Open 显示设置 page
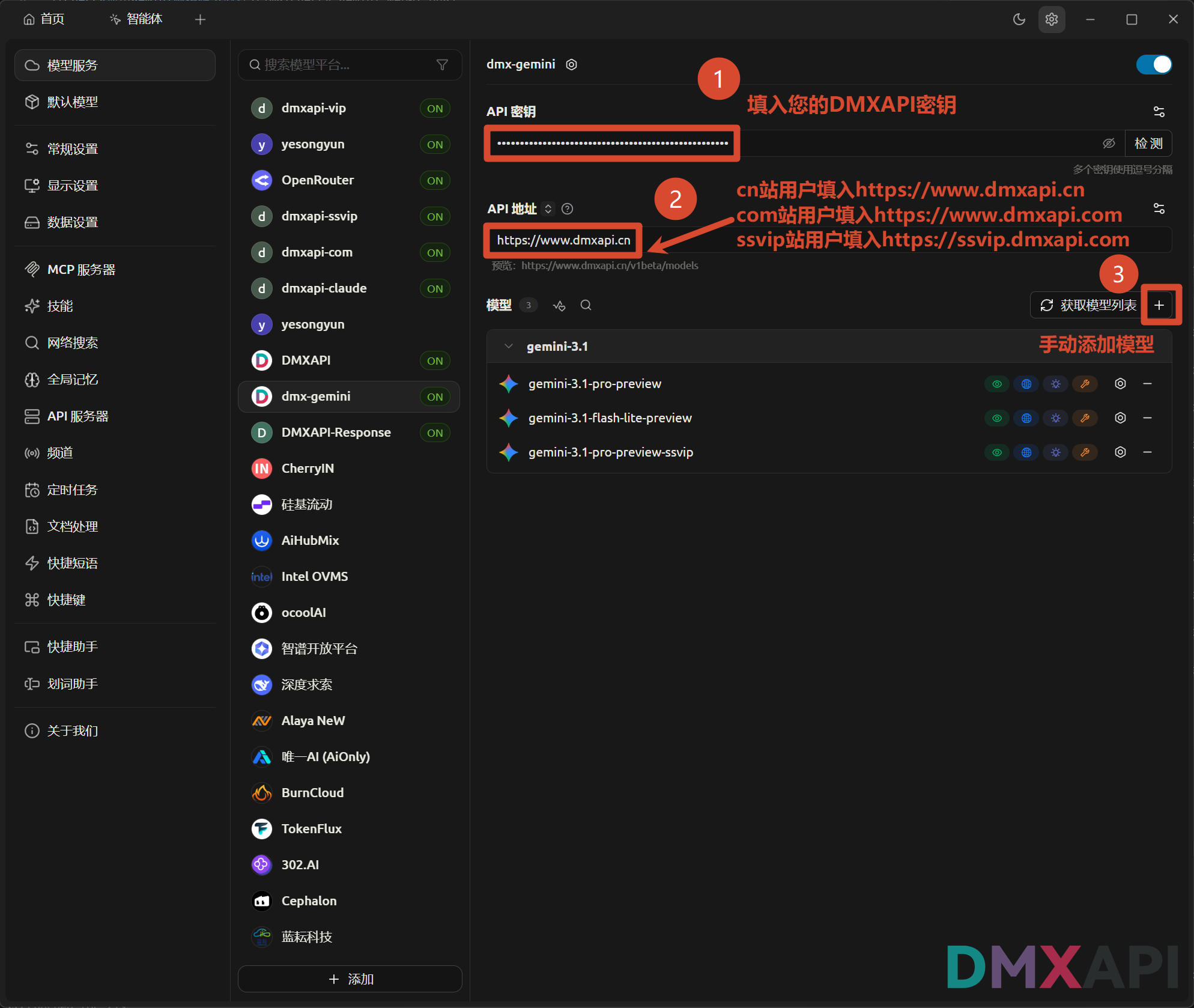 pyautogui.click(x=115, y=186)
